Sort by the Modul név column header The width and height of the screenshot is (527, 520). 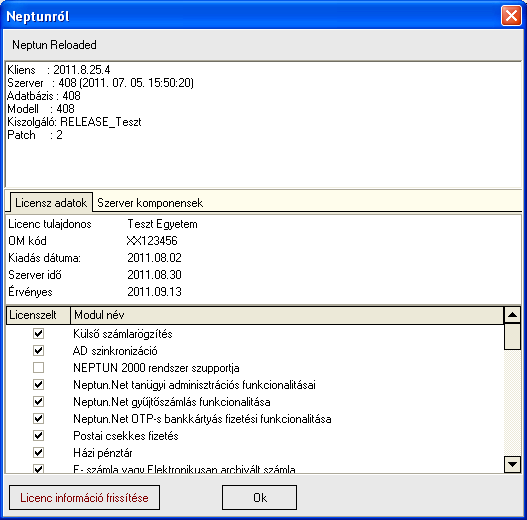(287, 315)
